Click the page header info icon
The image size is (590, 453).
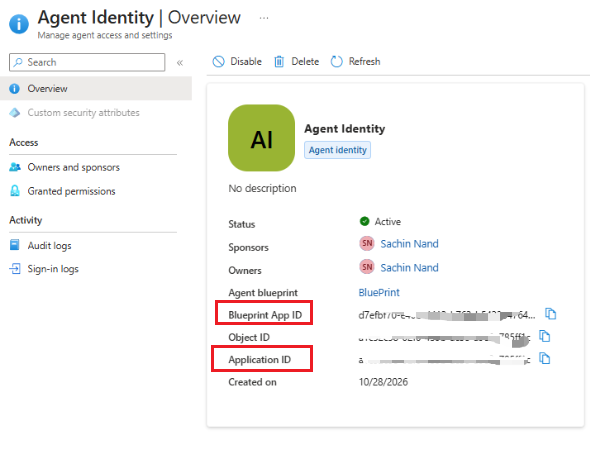[x=19, y=24]
